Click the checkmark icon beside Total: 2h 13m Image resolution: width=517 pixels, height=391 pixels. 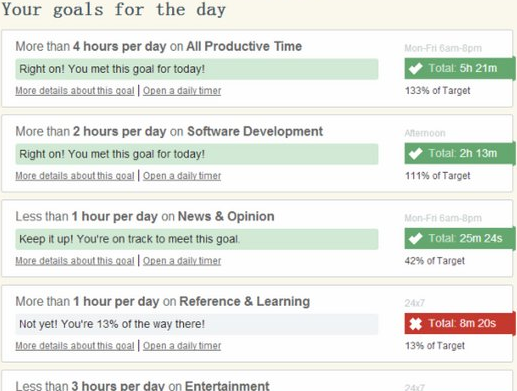point(415,154)
